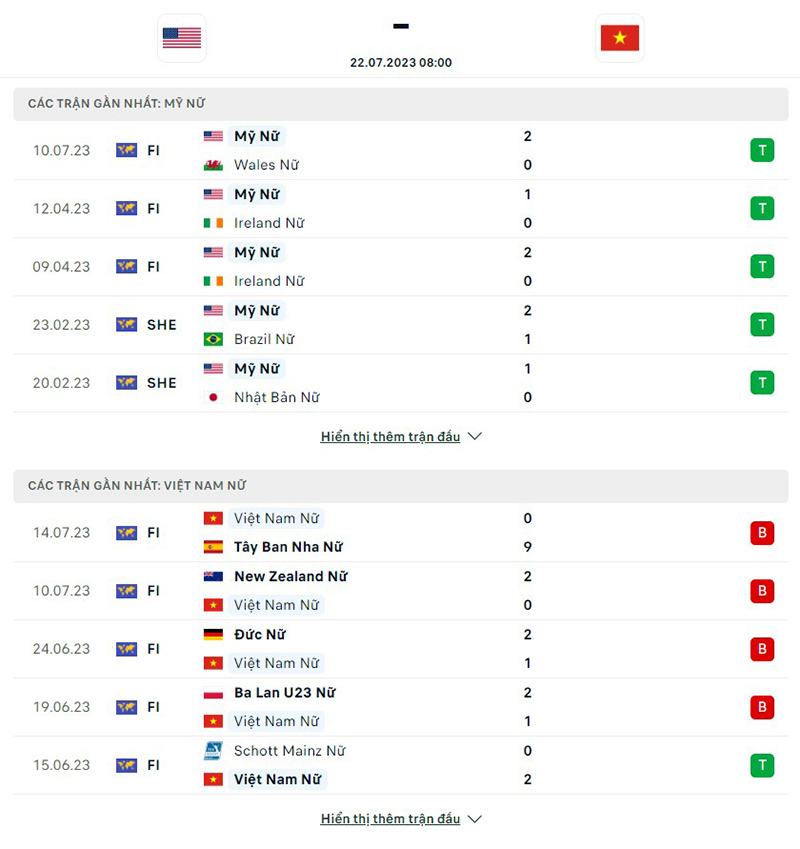Click the red B badge for the Spain match

(762, 533)
